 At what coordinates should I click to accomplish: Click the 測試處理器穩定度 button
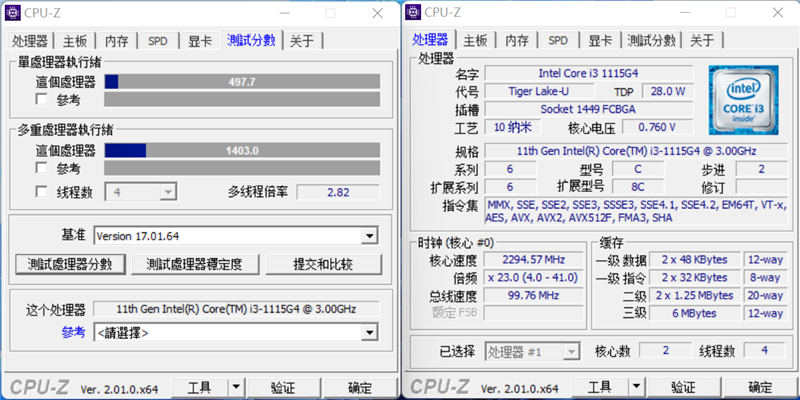coord(194,264)
